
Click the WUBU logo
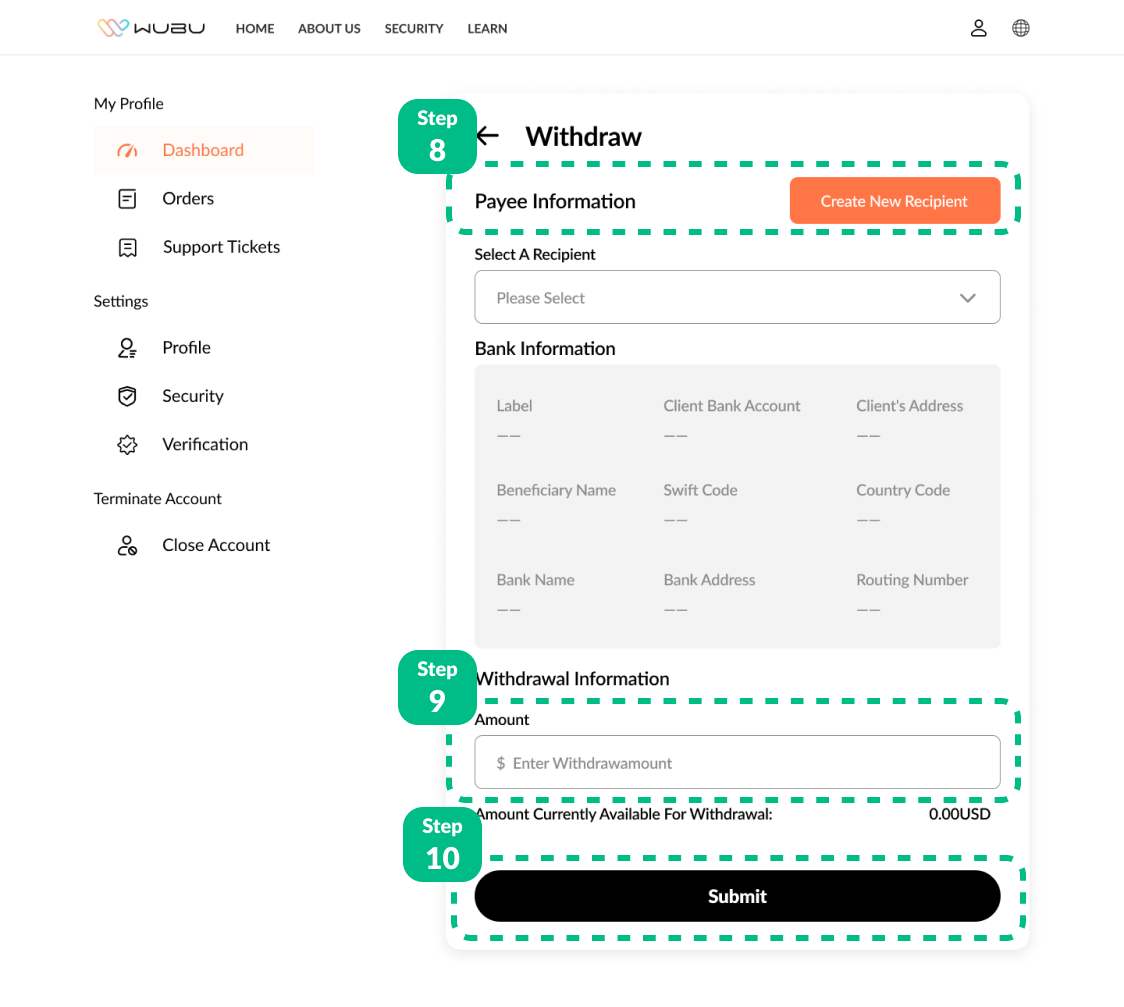pos(151,28)
